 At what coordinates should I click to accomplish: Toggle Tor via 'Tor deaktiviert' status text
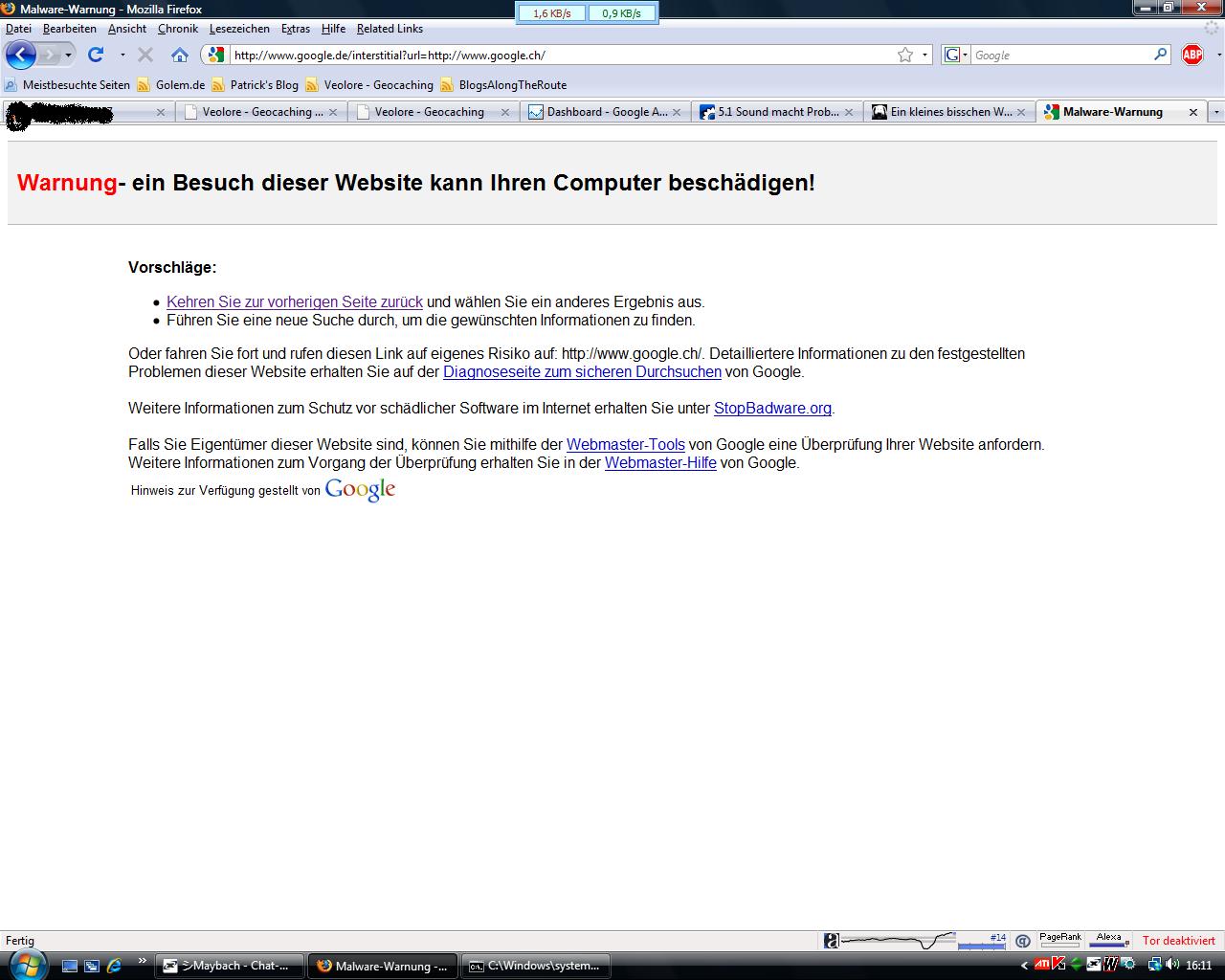1178,941
